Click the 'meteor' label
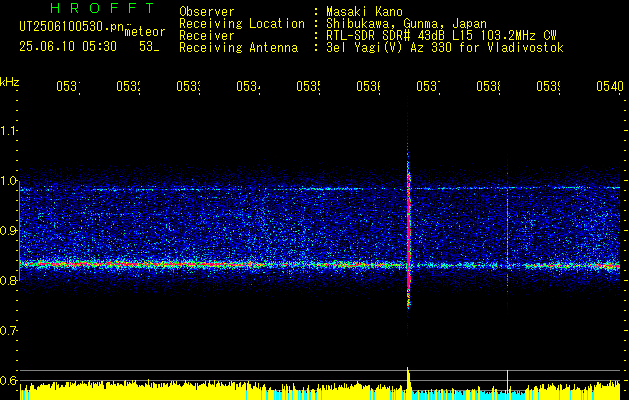 coord(145,32)
